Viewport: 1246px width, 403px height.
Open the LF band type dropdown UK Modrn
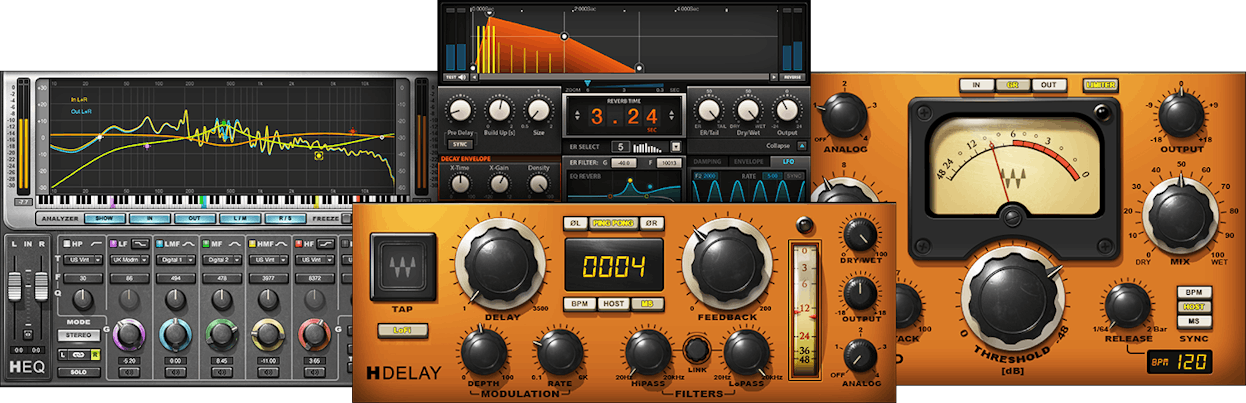[129, 259]
